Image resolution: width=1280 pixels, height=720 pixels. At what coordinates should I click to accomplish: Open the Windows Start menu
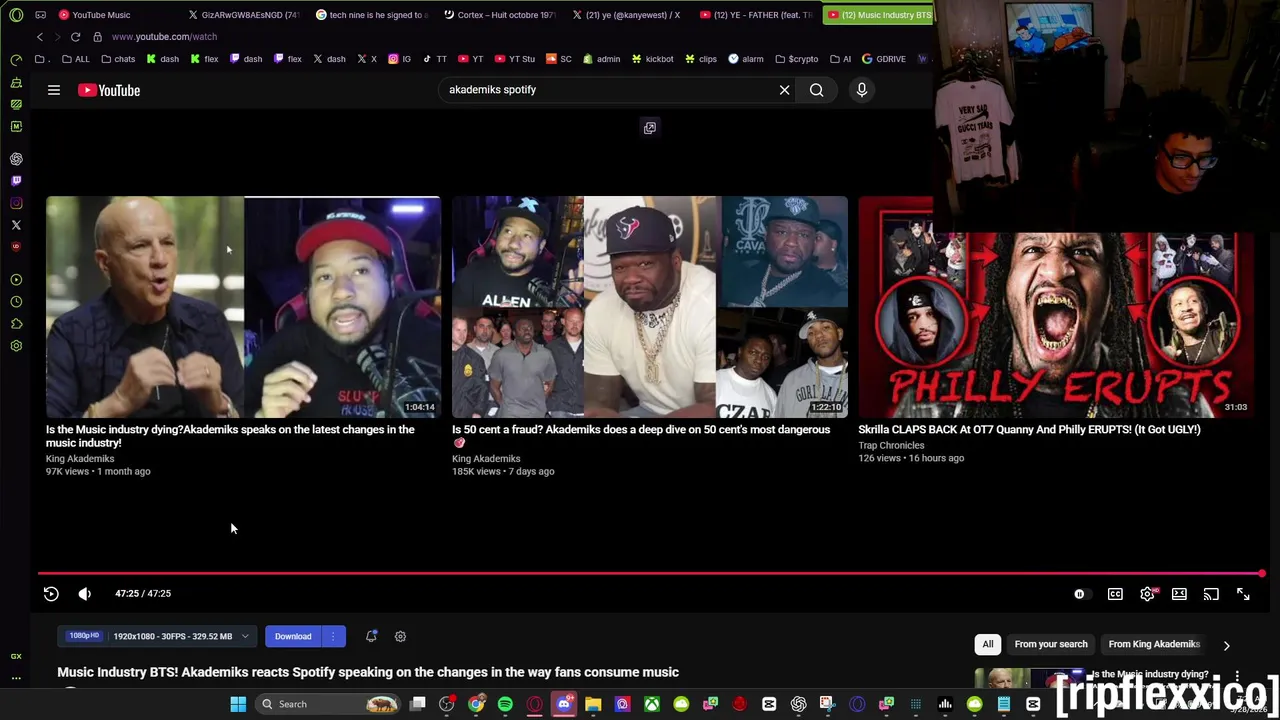238,704
